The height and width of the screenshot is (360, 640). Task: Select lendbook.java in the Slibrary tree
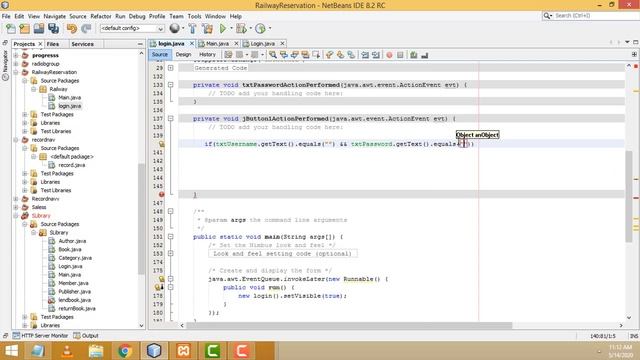pos(74,300)
